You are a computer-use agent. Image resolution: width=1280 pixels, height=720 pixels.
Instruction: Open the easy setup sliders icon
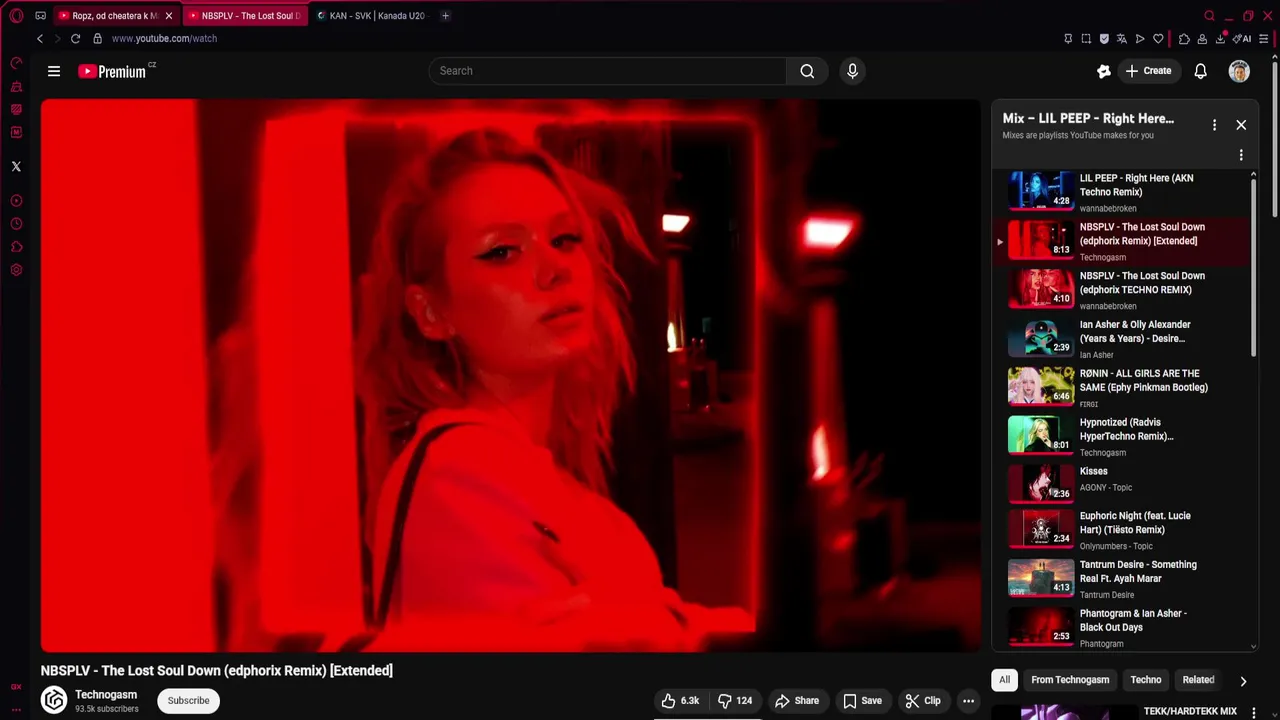pos(1264,39)
